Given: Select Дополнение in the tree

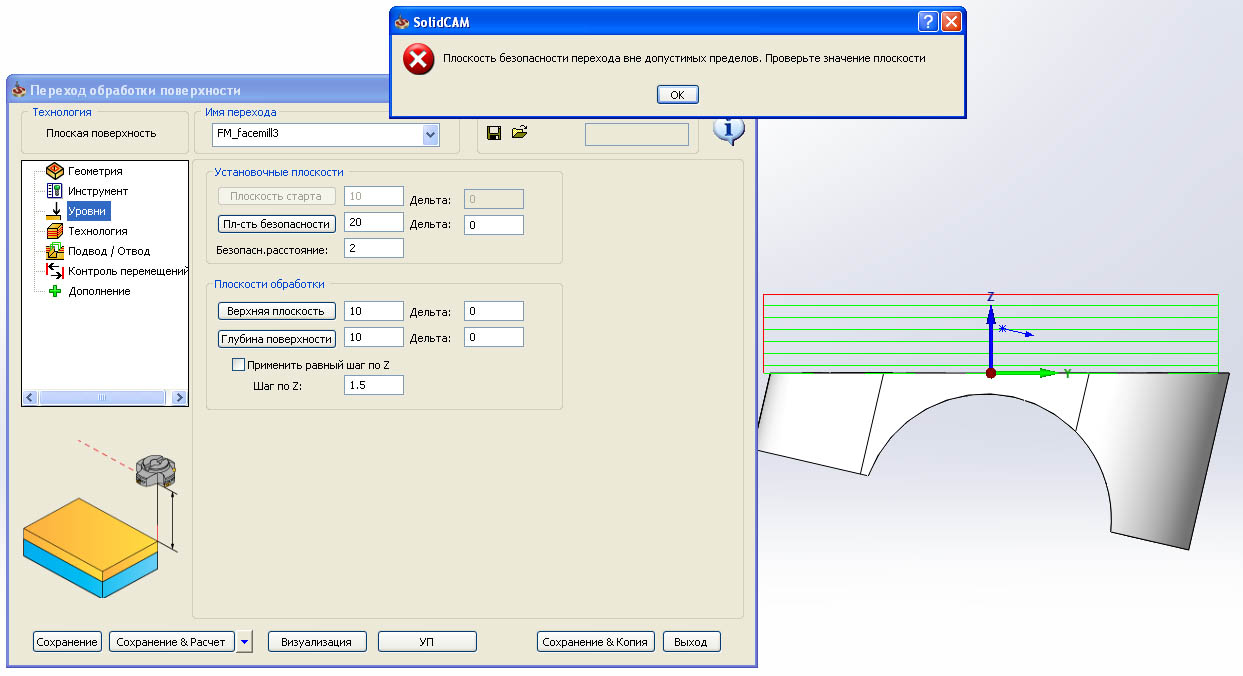Looking at the screenshot, I should pos(99,291).
